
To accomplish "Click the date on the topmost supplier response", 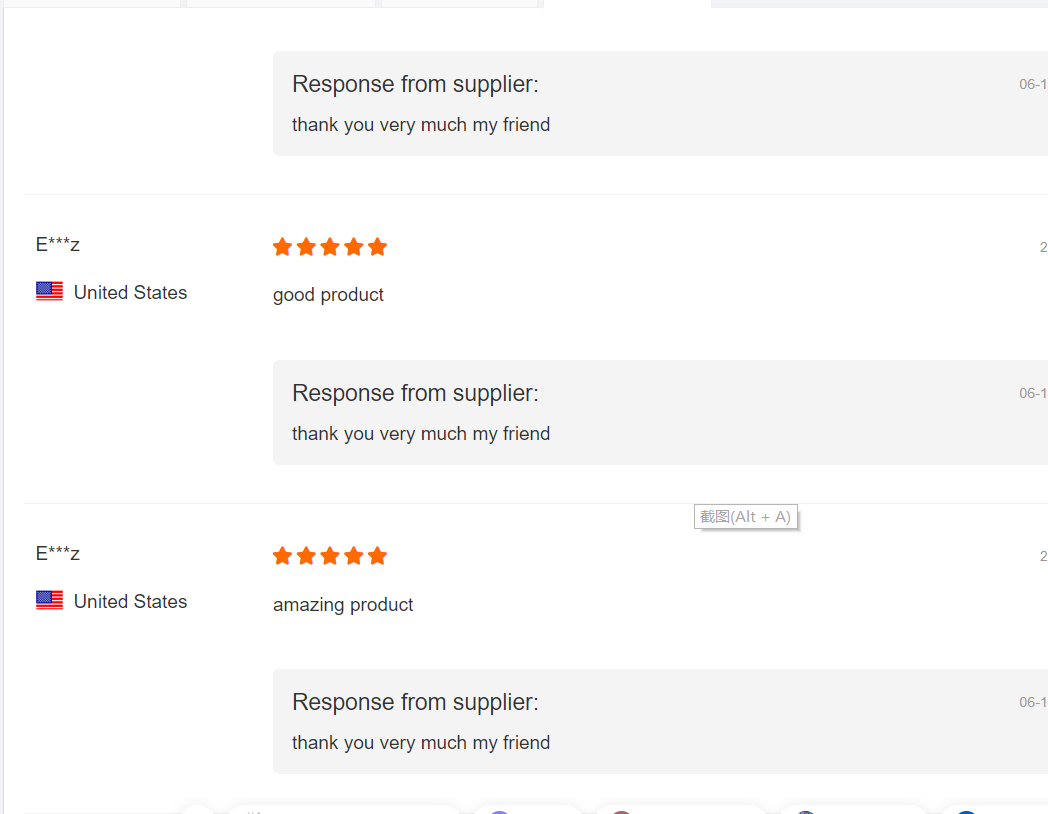I will tap(1033, 84).
